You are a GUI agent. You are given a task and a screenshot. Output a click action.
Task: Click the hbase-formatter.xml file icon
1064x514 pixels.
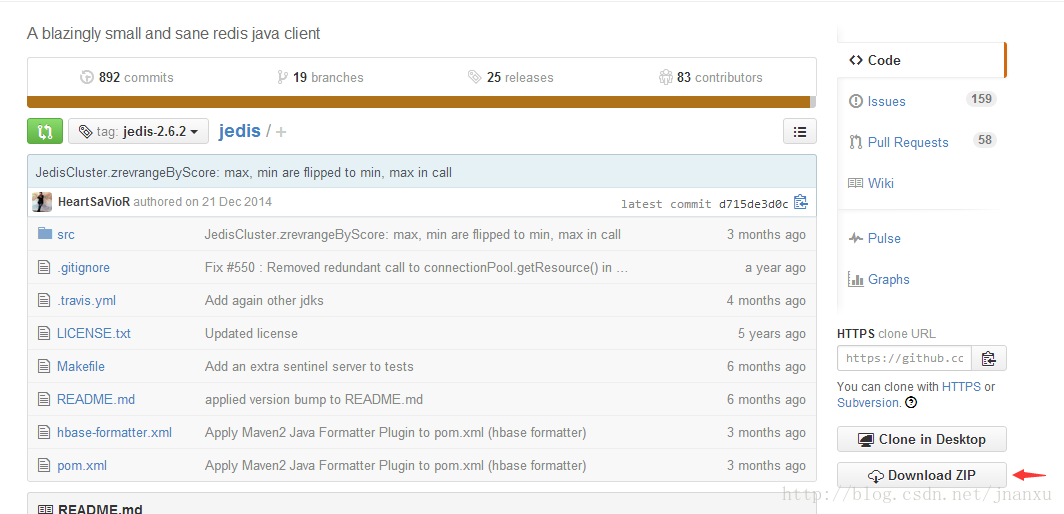point(44,432)
